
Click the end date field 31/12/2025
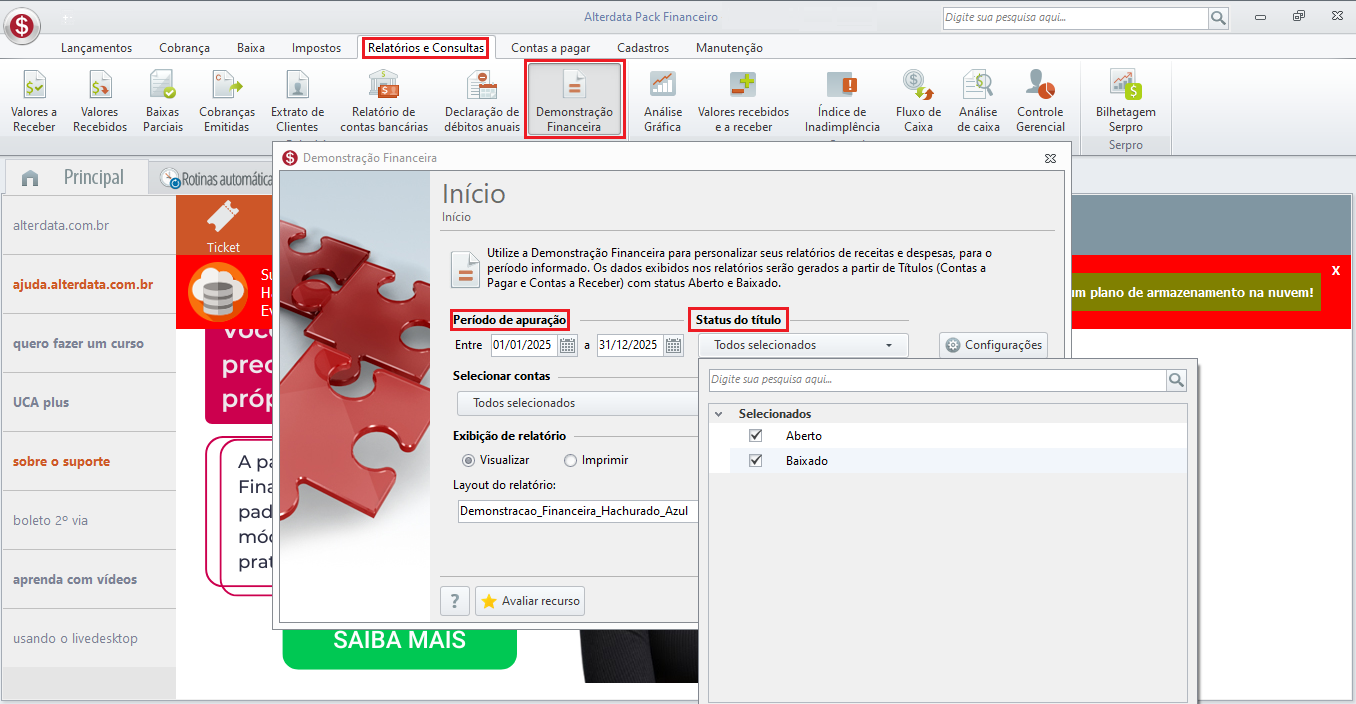click(x=630, y=346)
